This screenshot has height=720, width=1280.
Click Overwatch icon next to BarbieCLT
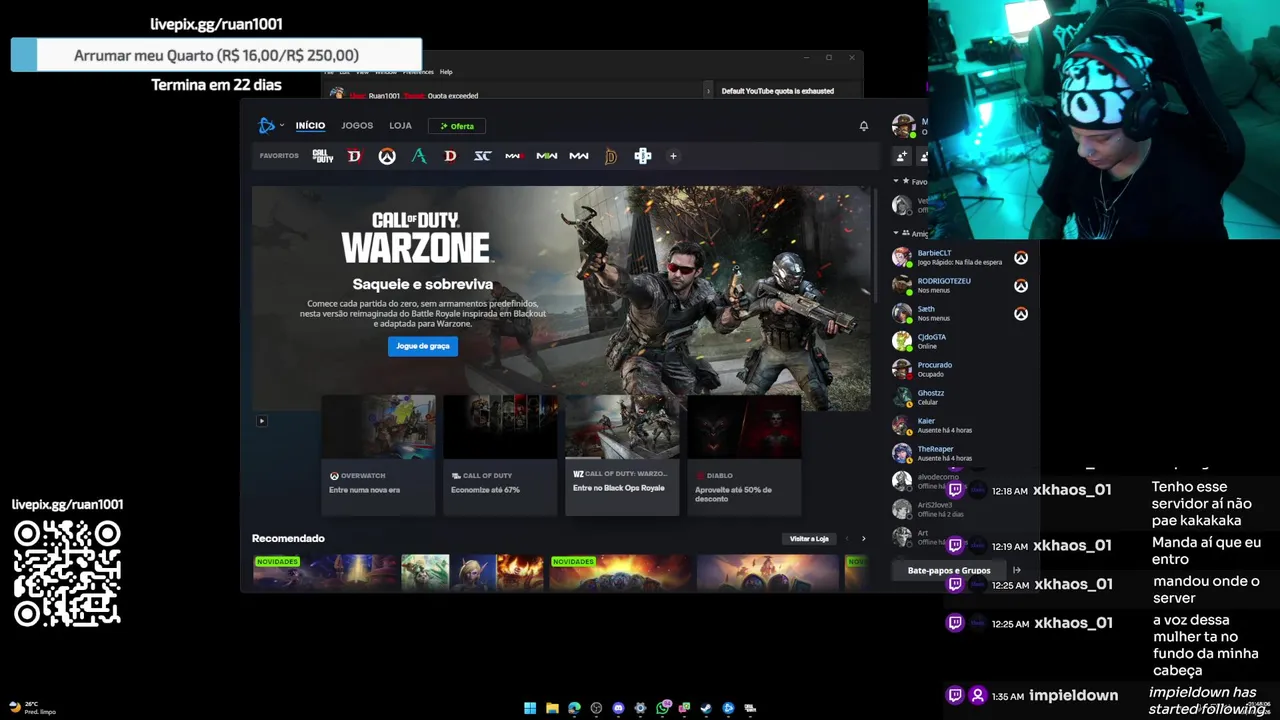1021,258
